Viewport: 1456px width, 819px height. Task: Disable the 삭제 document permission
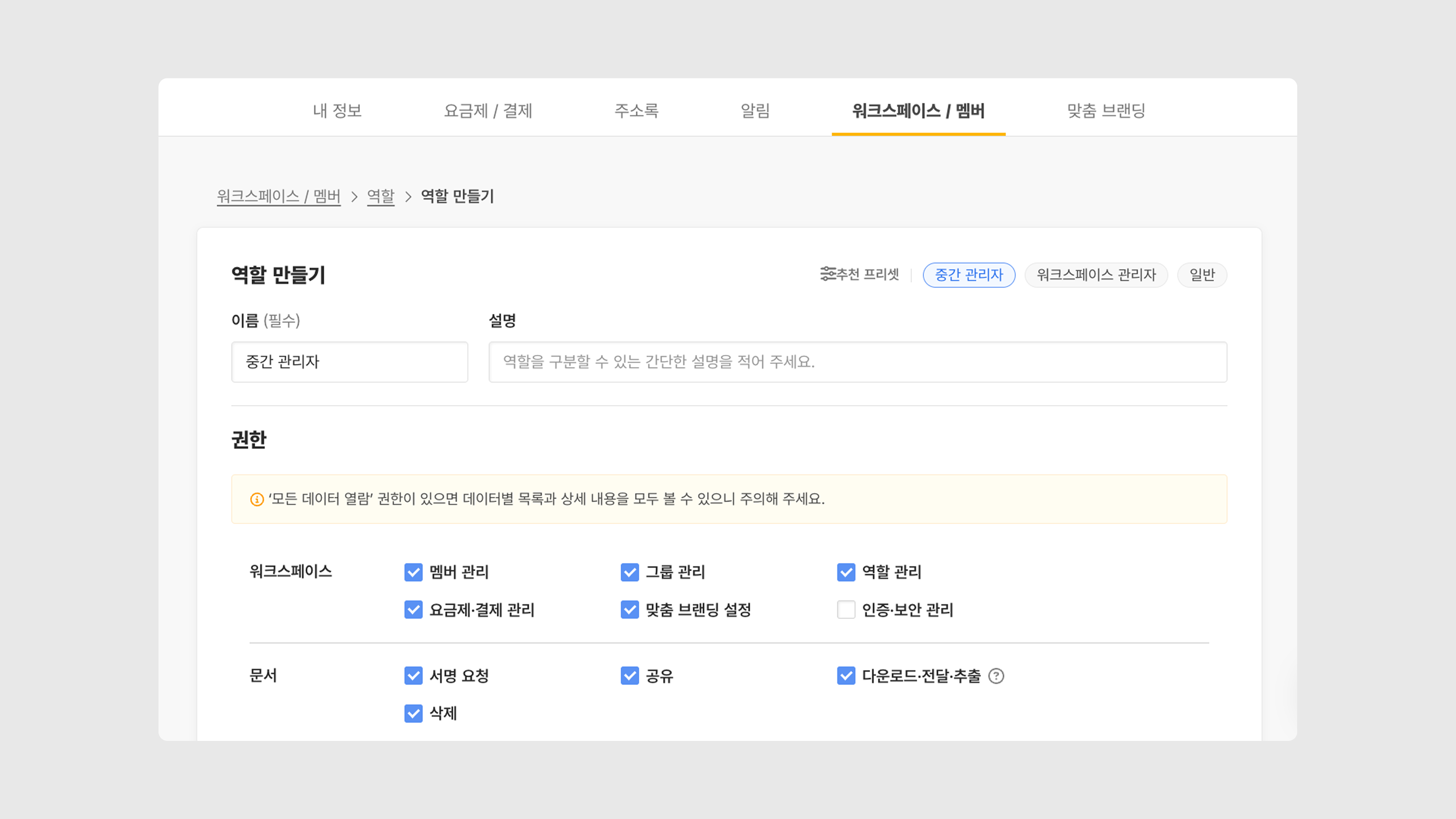click(413, 713)
